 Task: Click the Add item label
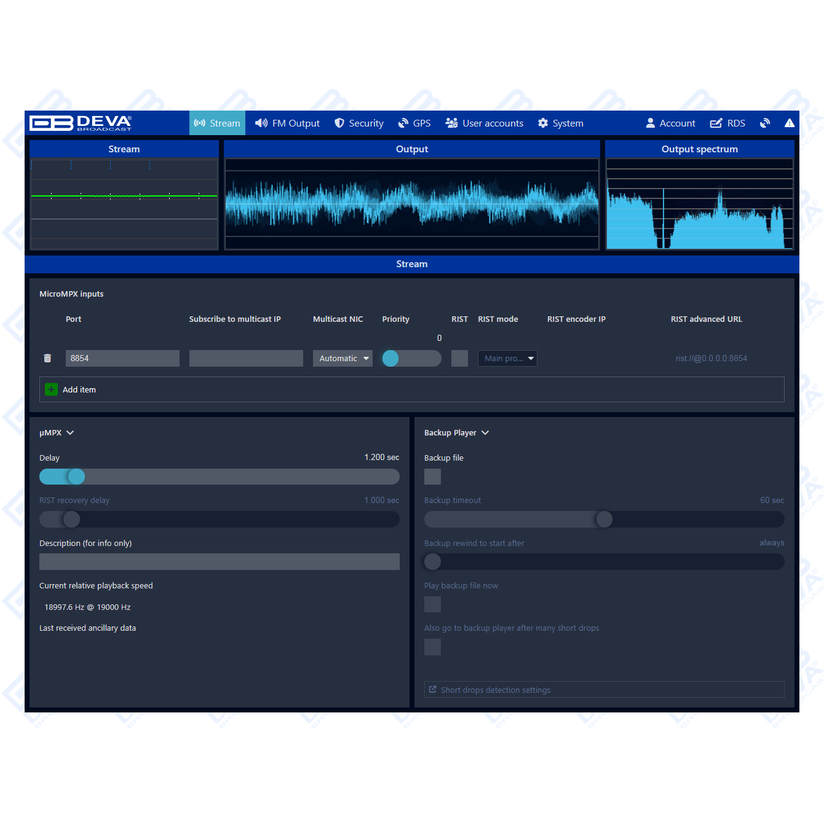79,389
